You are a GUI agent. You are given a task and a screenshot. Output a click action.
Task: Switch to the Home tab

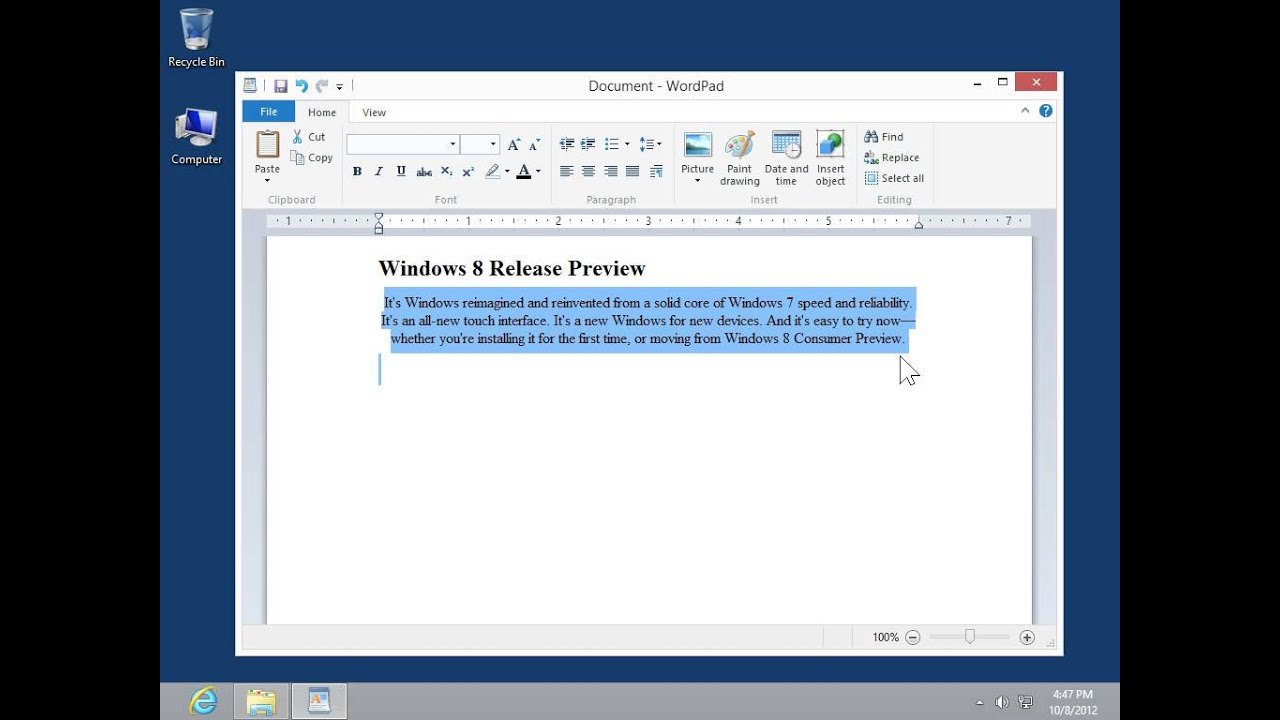point(322,112)
